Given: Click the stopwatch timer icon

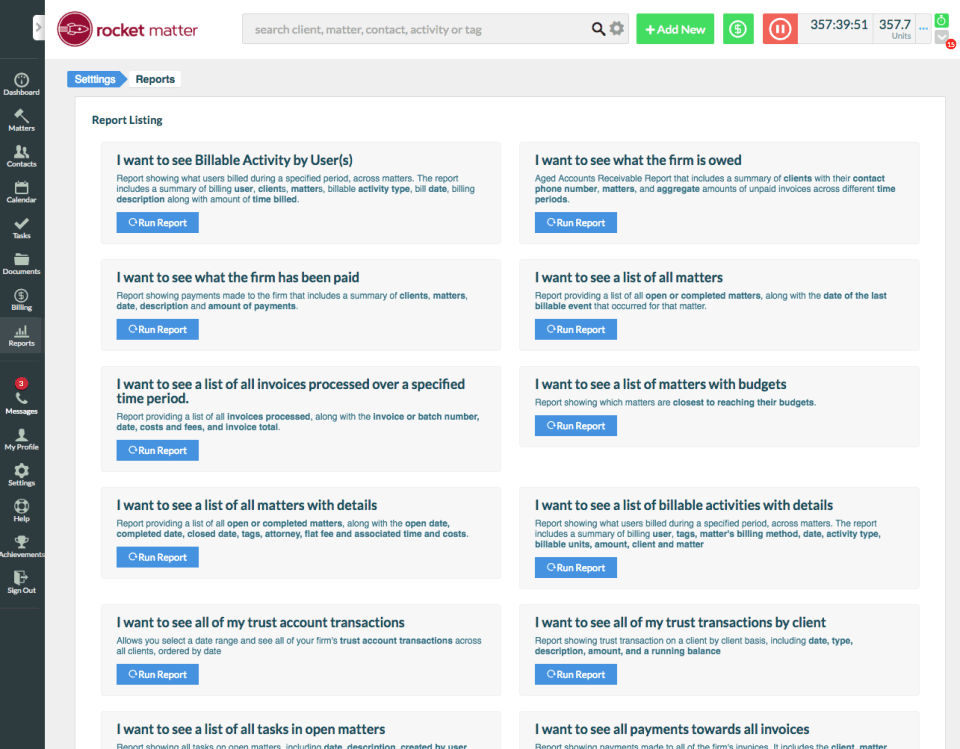Looking at the screenshot, I should 941,20.
